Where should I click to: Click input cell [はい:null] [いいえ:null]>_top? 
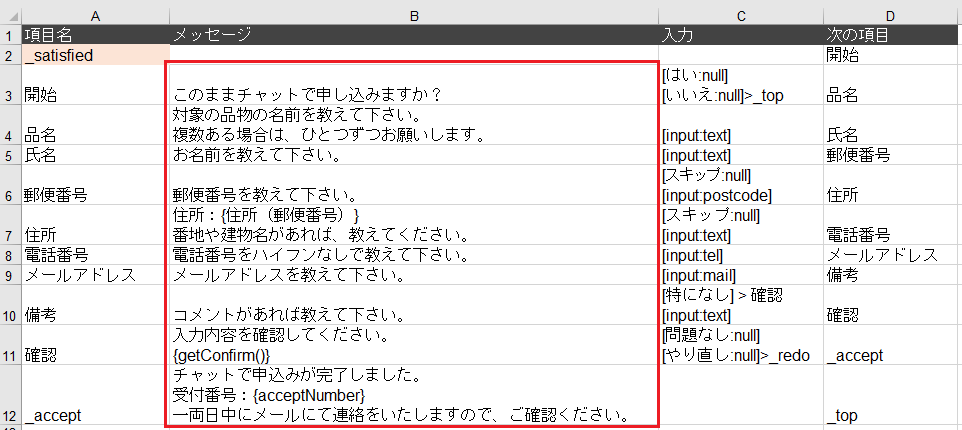click(x=741, y=85)
